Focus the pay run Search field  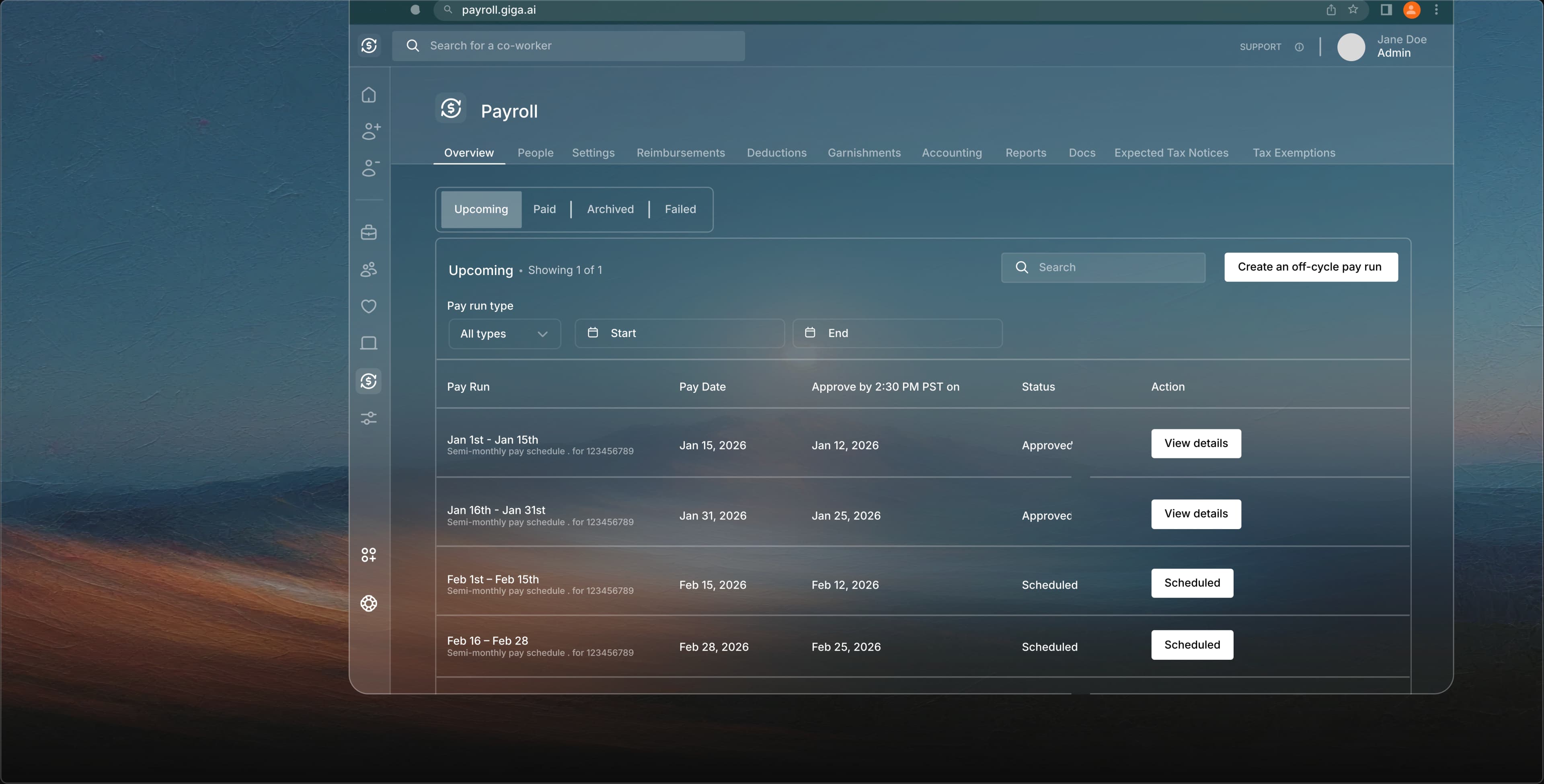(1103, 267)
